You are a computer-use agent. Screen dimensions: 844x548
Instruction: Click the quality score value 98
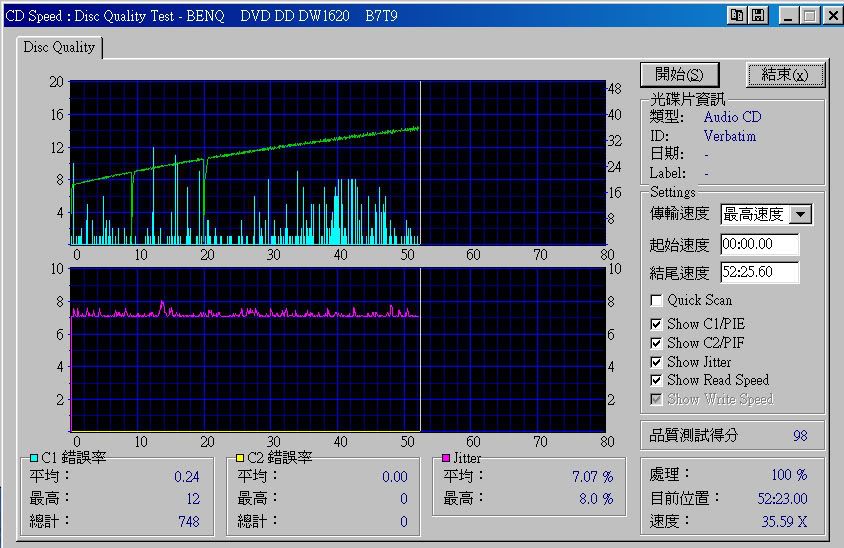(x=800, y=435)
